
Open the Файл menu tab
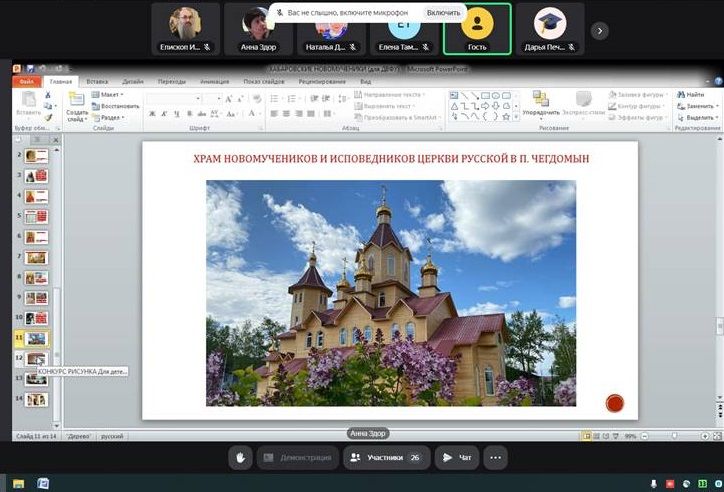click(x=26, y=81)
